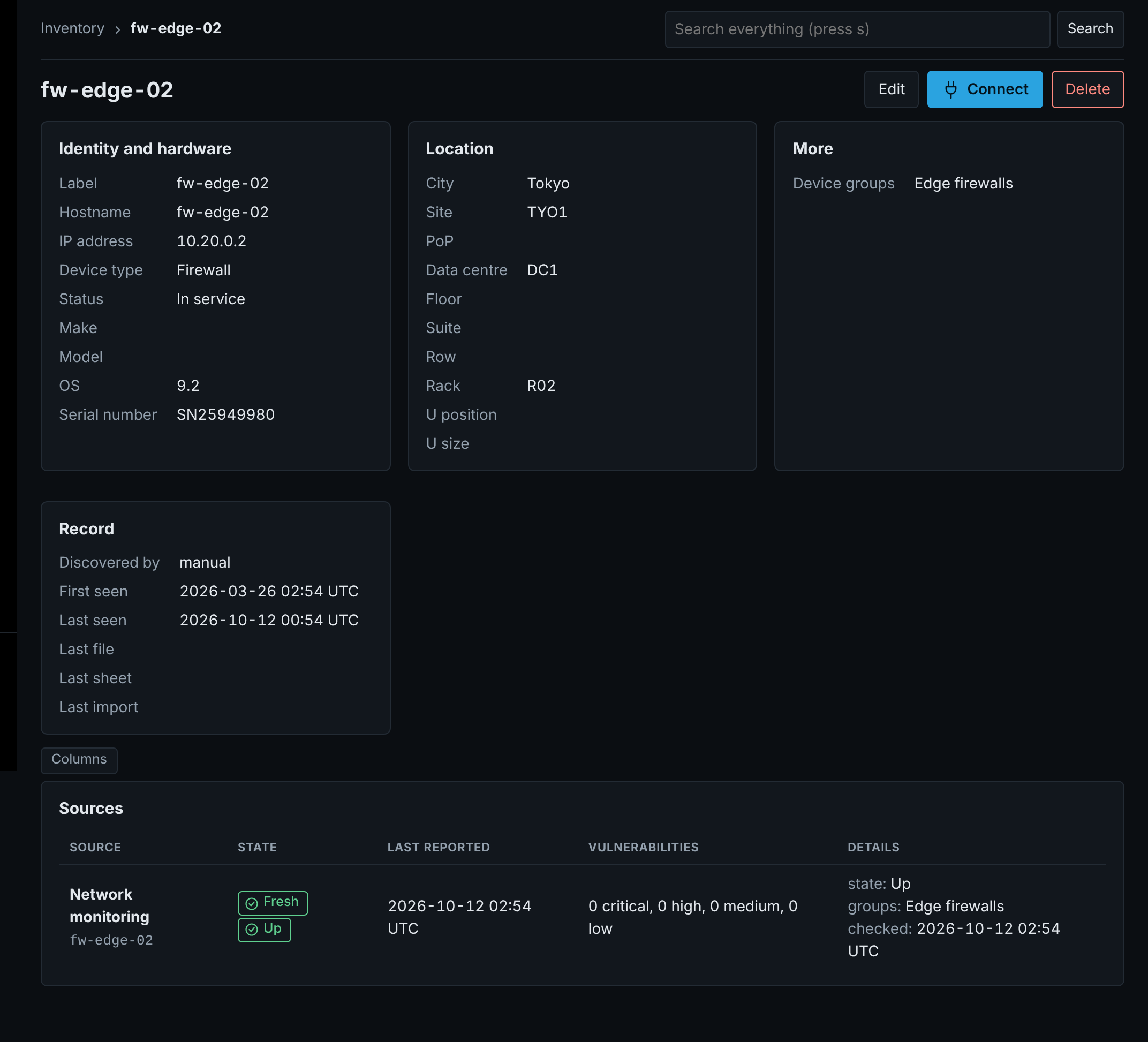Click the breadcrumb chevron after Inventory

click(x=117, y=29)
